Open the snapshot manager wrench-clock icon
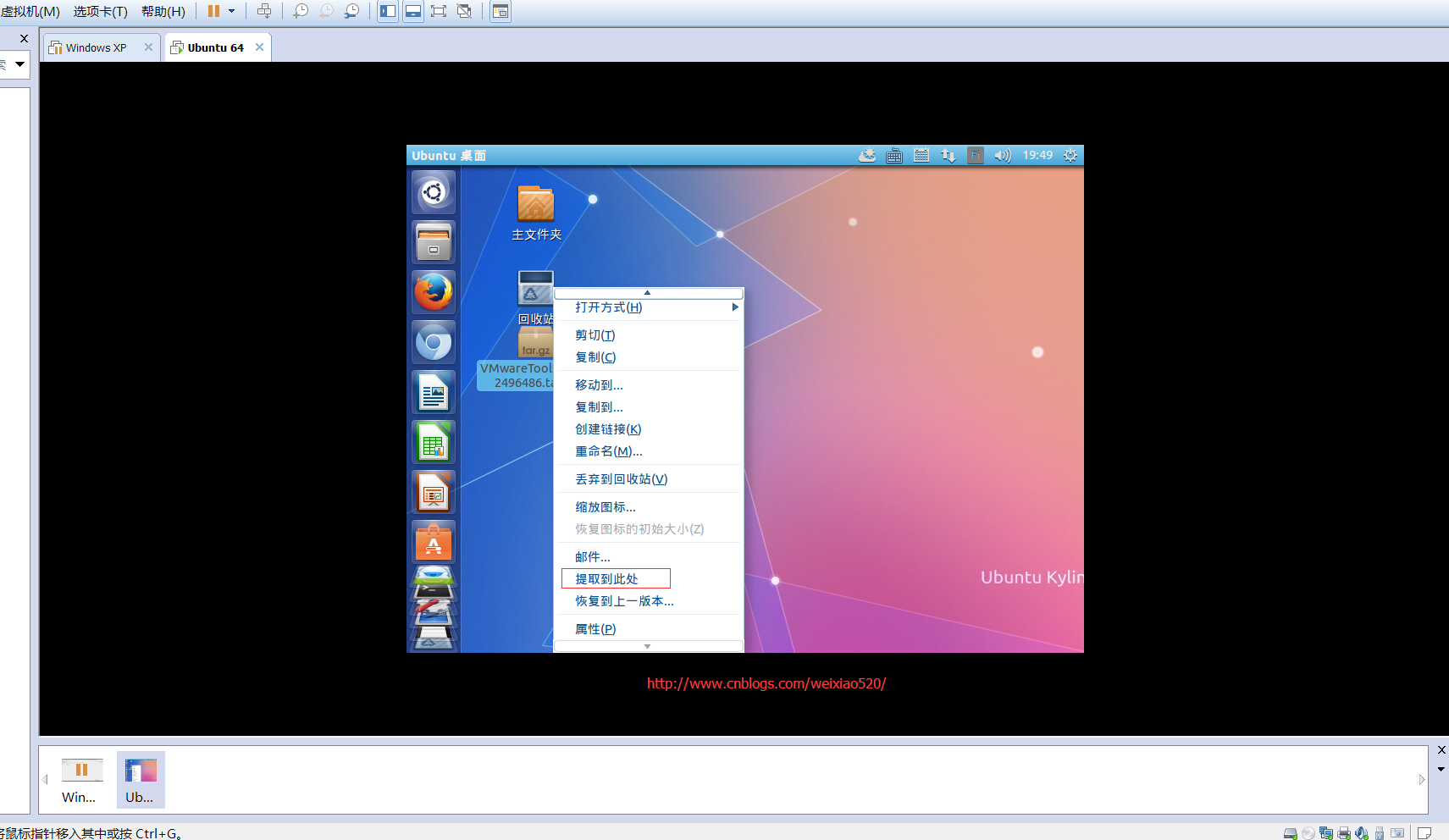The image size is (1449, 840). [351, 11]
